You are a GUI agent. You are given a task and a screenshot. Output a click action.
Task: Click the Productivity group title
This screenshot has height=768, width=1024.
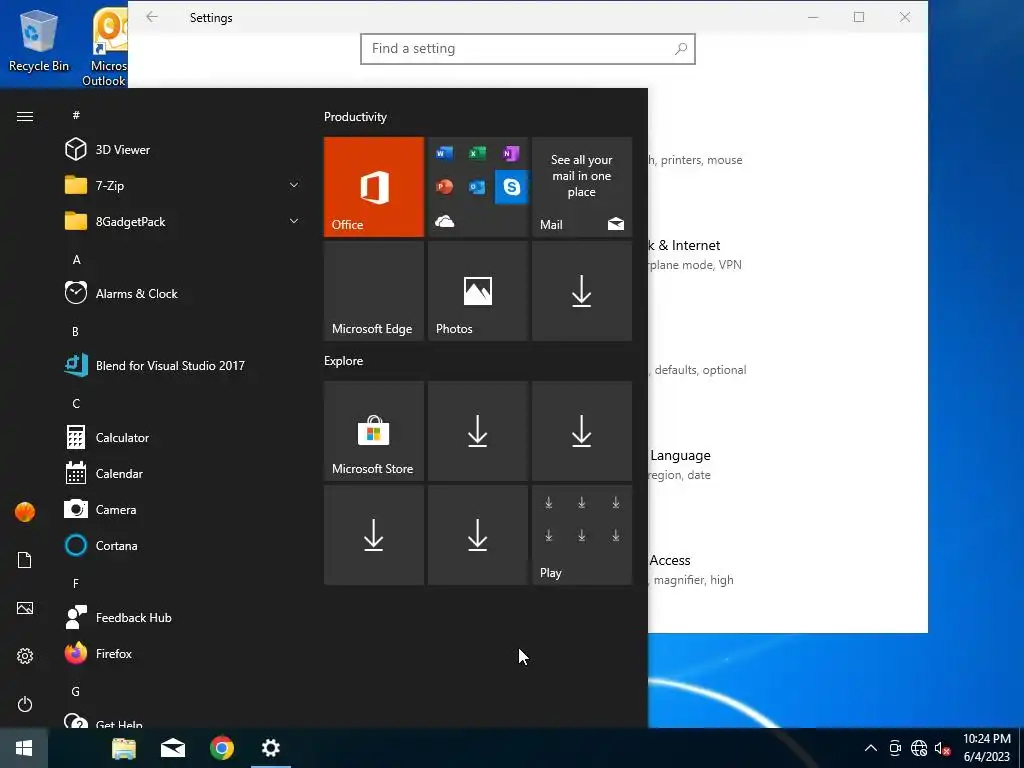click(x=355, y=117)
